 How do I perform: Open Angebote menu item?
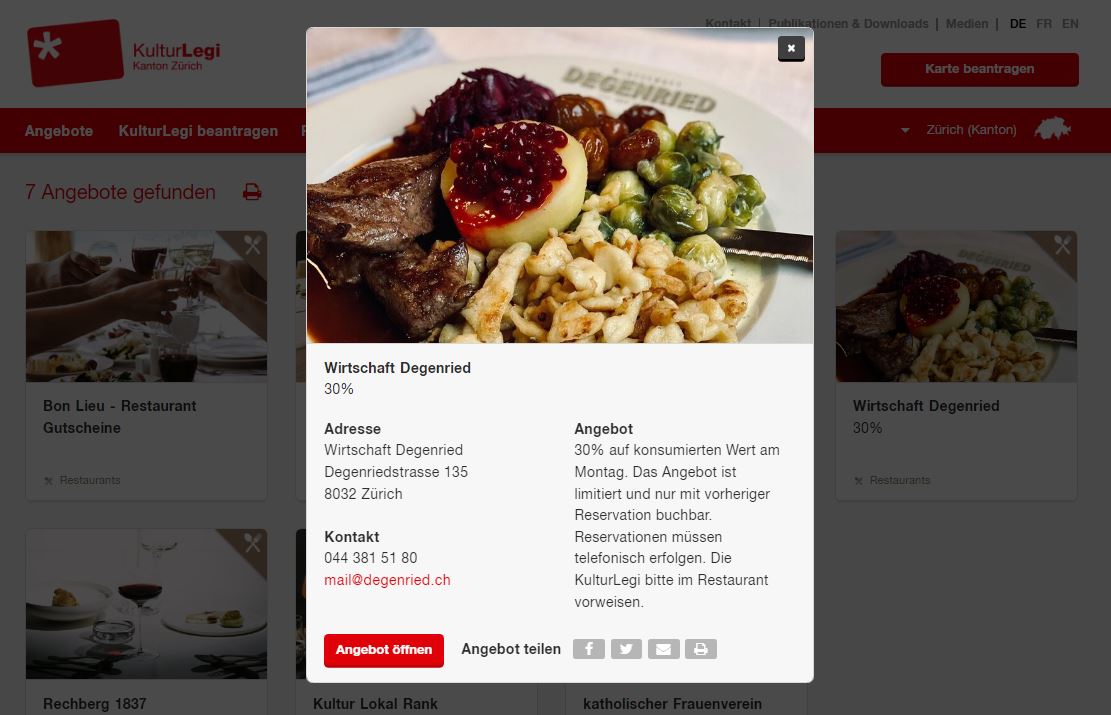[59, 131]
